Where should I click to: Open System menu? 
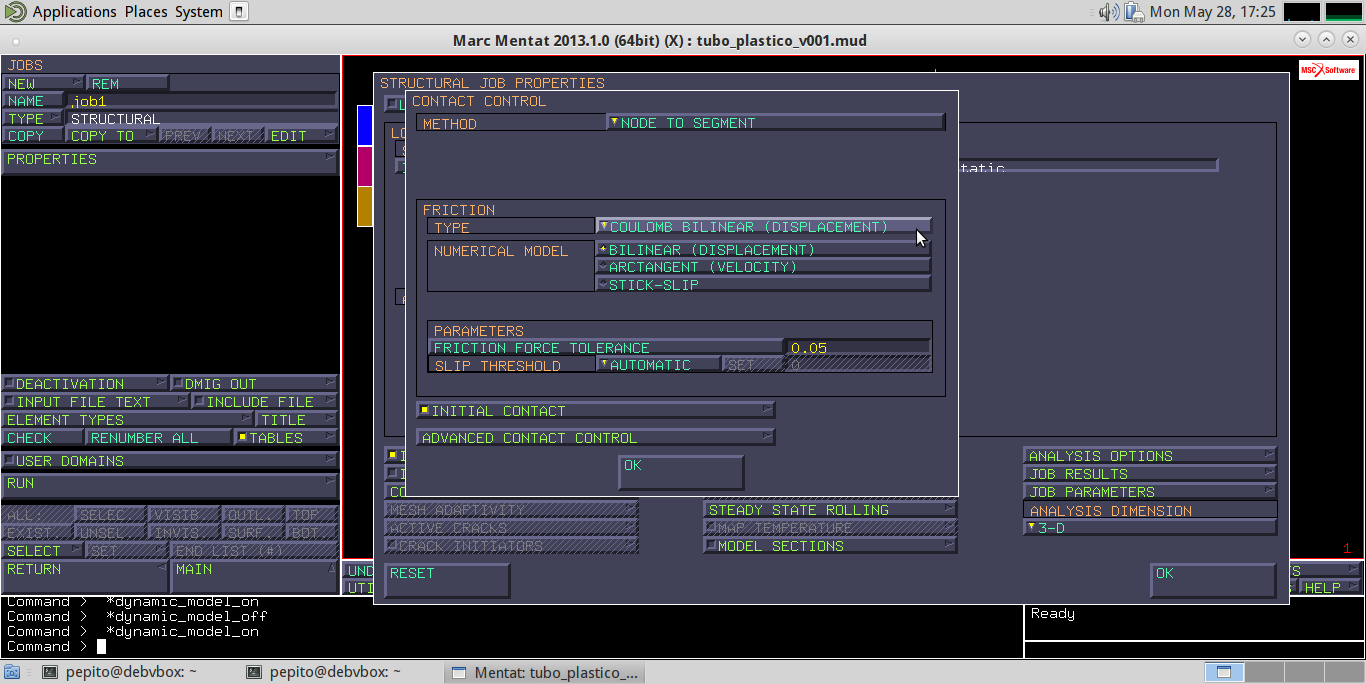click(x=199, y=12)
